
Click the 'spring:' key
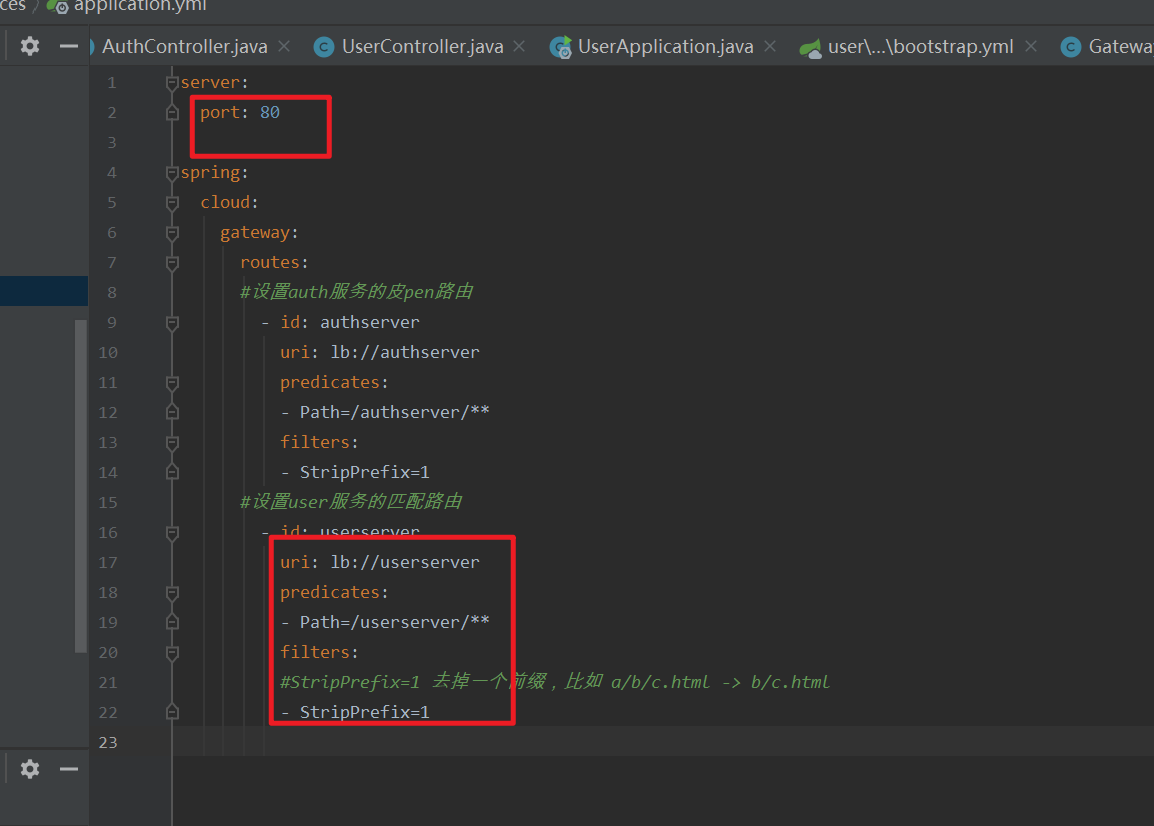(x=214, y=173)
